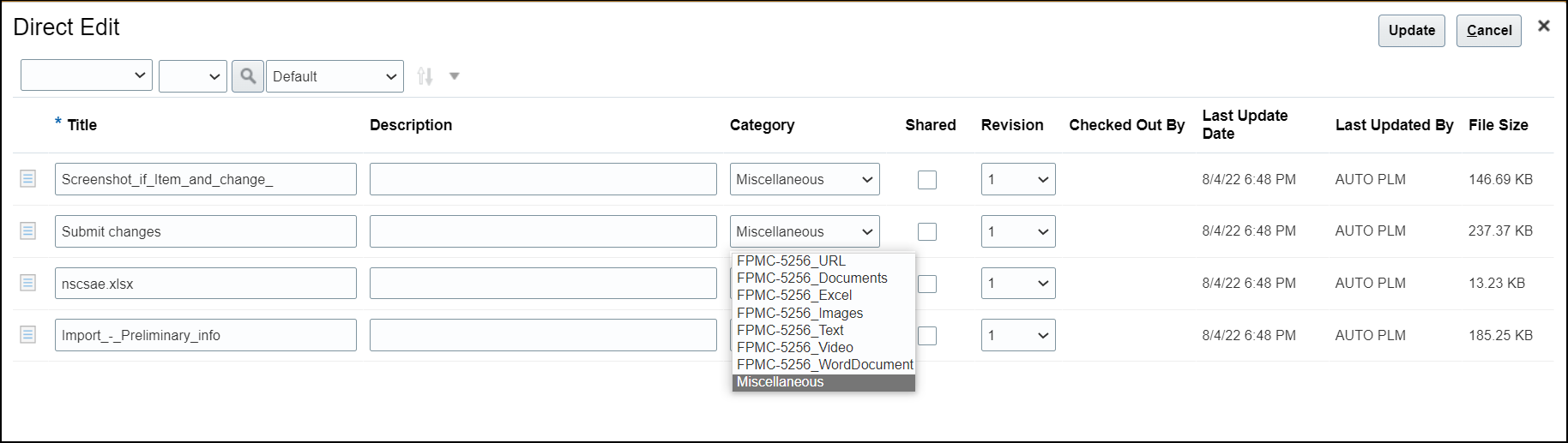Viewport: 1568px width, 443px height.
Task: Click the Cancel button
Action: 1488,31
